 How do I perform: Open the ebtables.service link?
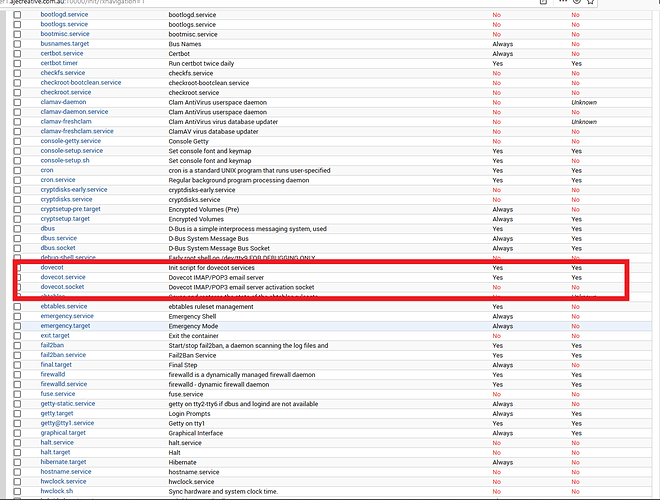point(64,306)
